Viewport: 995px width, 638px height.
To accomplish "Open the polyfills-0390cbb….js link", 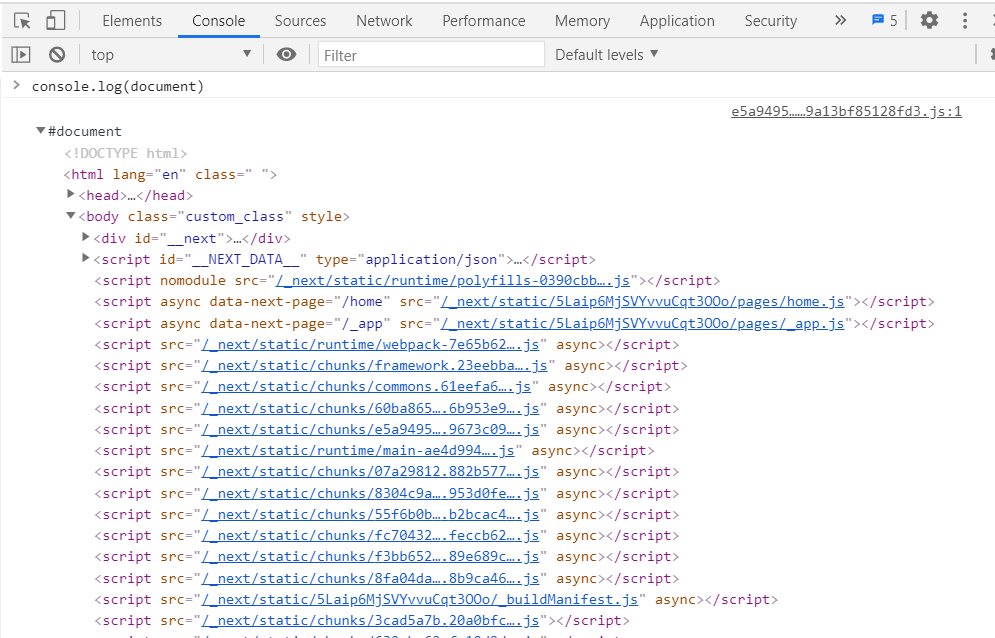I will point(452,281).
